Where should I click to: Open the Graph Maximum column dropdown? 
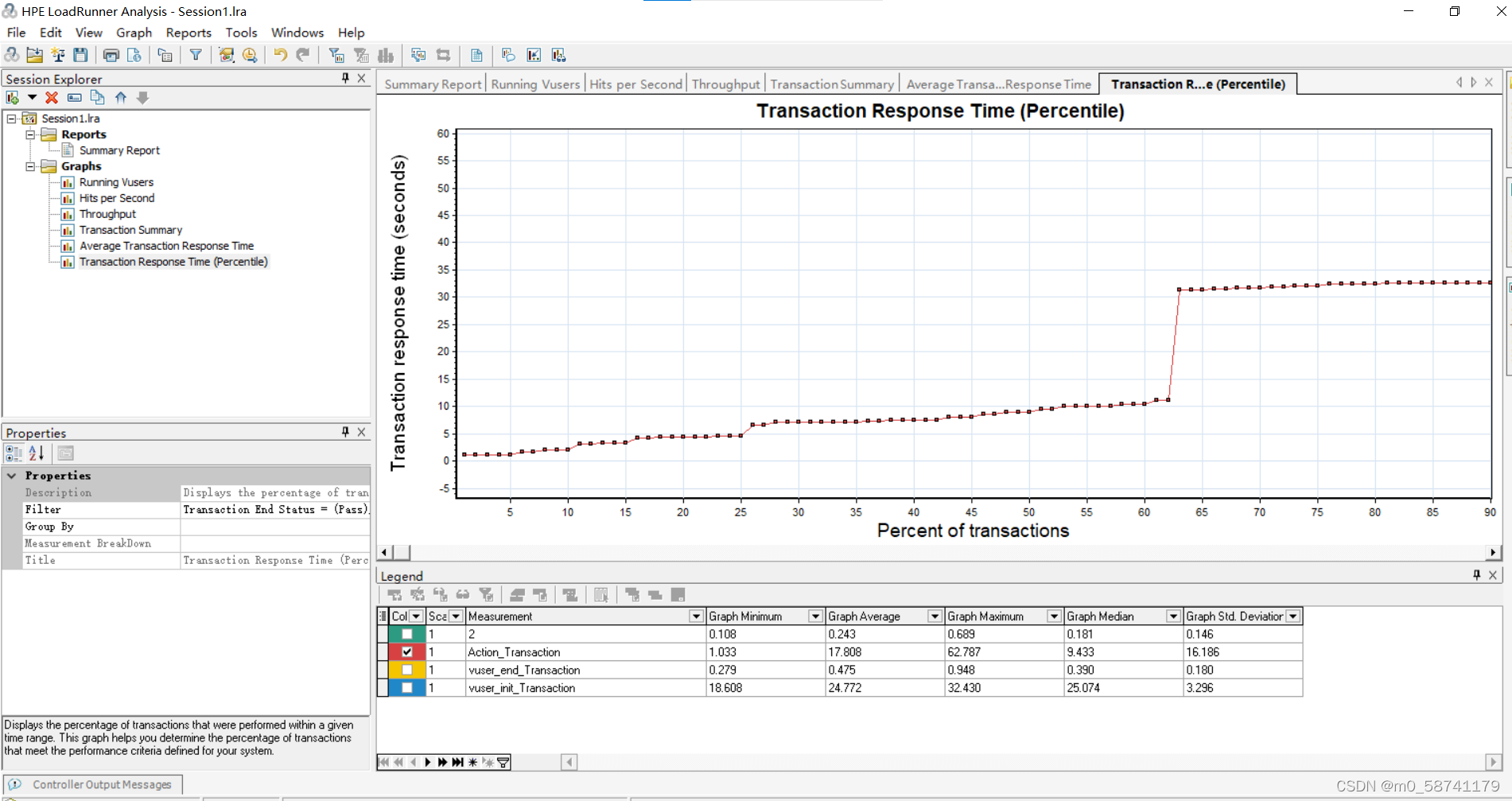pos(1054,616)
